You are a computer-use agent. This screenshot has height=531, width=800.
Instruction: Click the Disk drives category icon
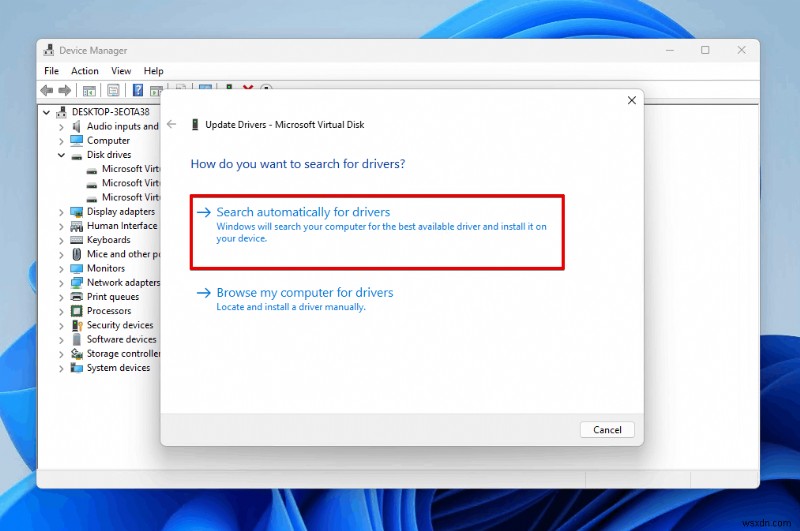pyautogui.click(x=77, y=155)
